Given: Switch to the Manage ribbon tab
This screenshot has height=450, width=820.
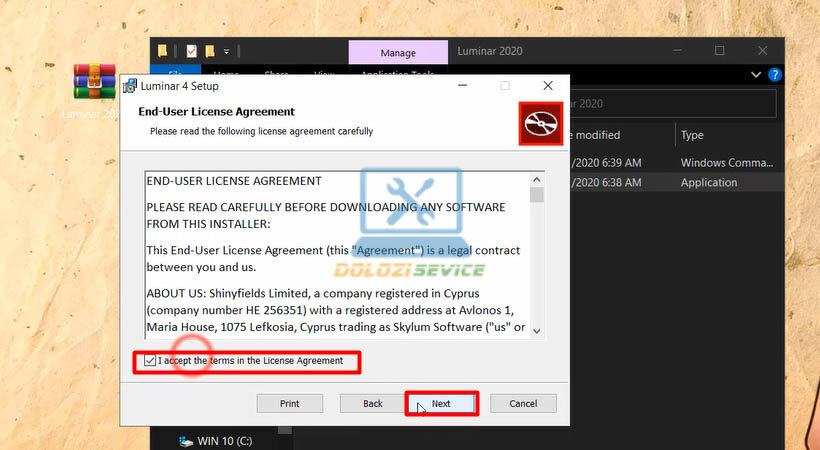Looking at the screenshot, I should pyautogui.click(x=398, y=52).
